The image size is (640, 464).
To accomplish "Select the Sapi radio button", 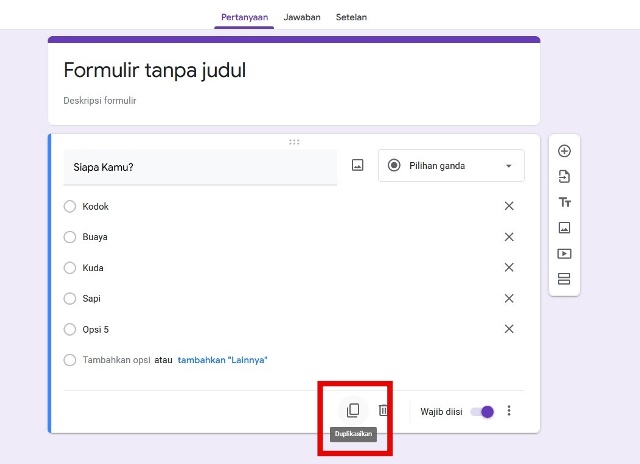I will [70, 299].
